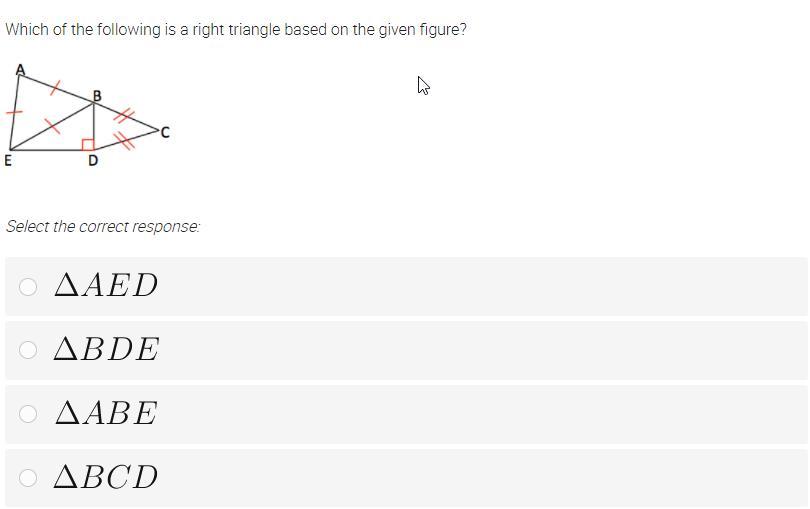810x509 pixels.
Task: Click the question text about right triangle
Action: tap(236, 30)
